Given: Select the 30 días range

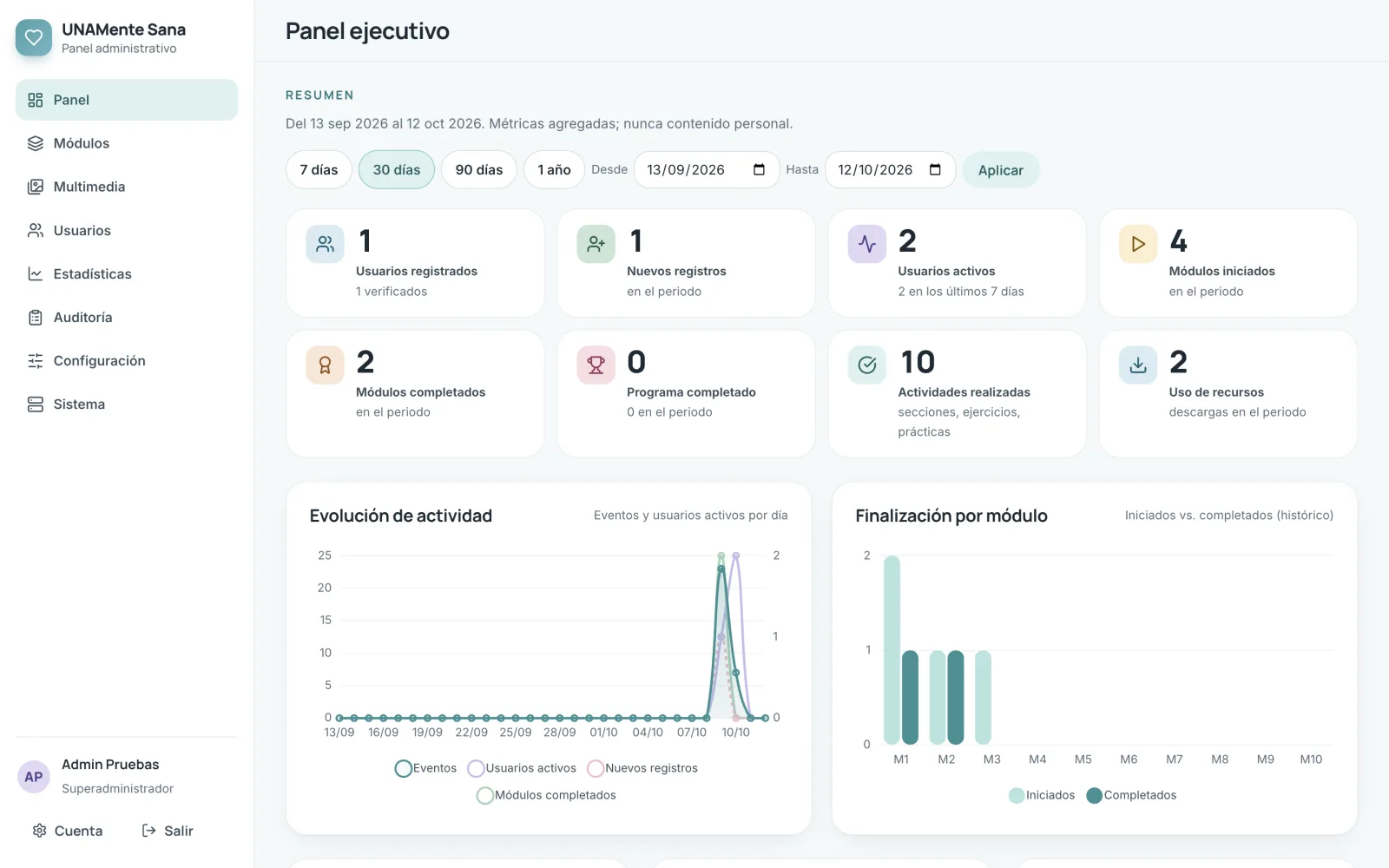Looking at the screenshot, I should (x=397, y=169).
